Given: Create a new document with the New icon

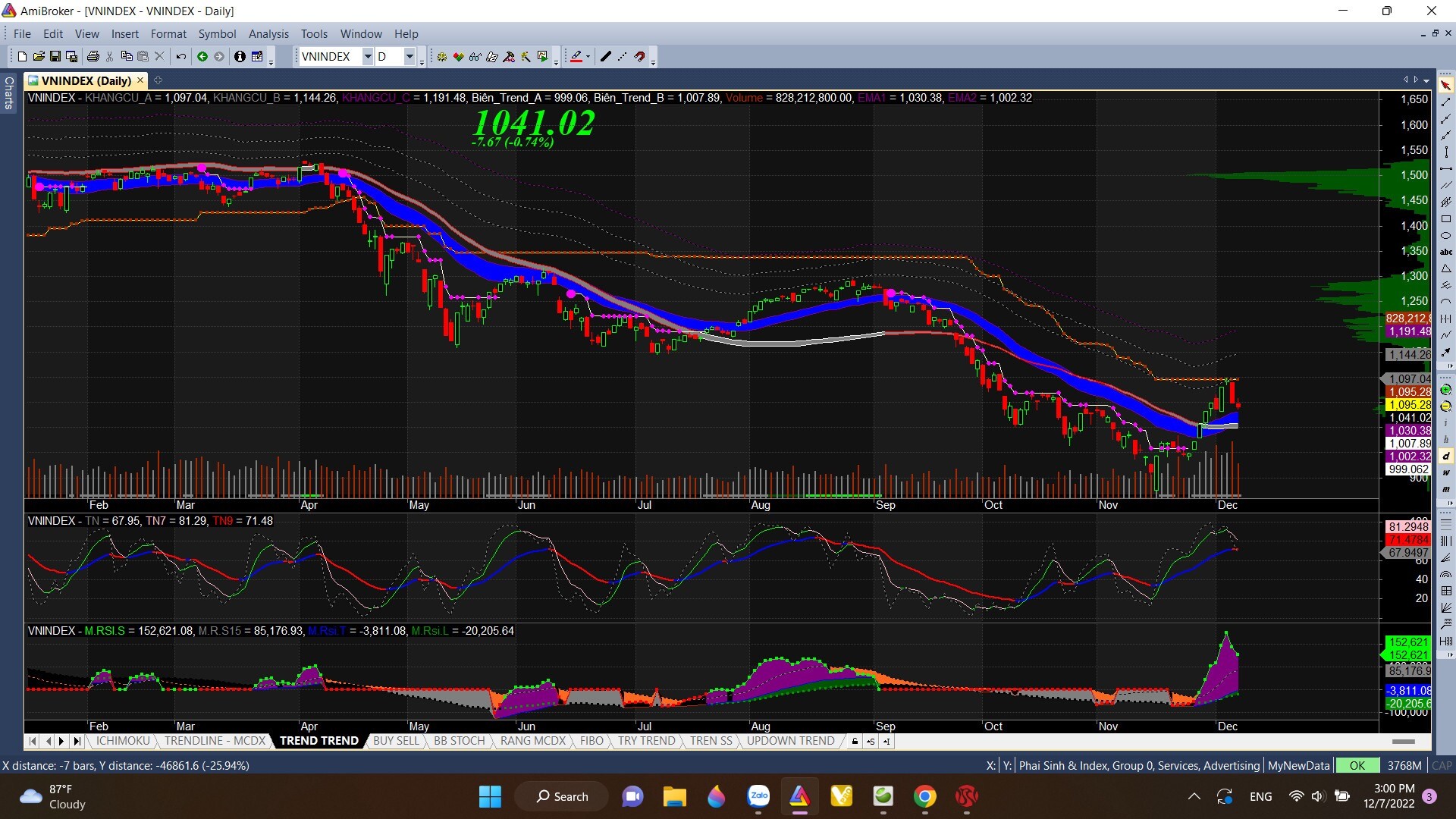Looking at the screenshot, I should pos(22,57).
